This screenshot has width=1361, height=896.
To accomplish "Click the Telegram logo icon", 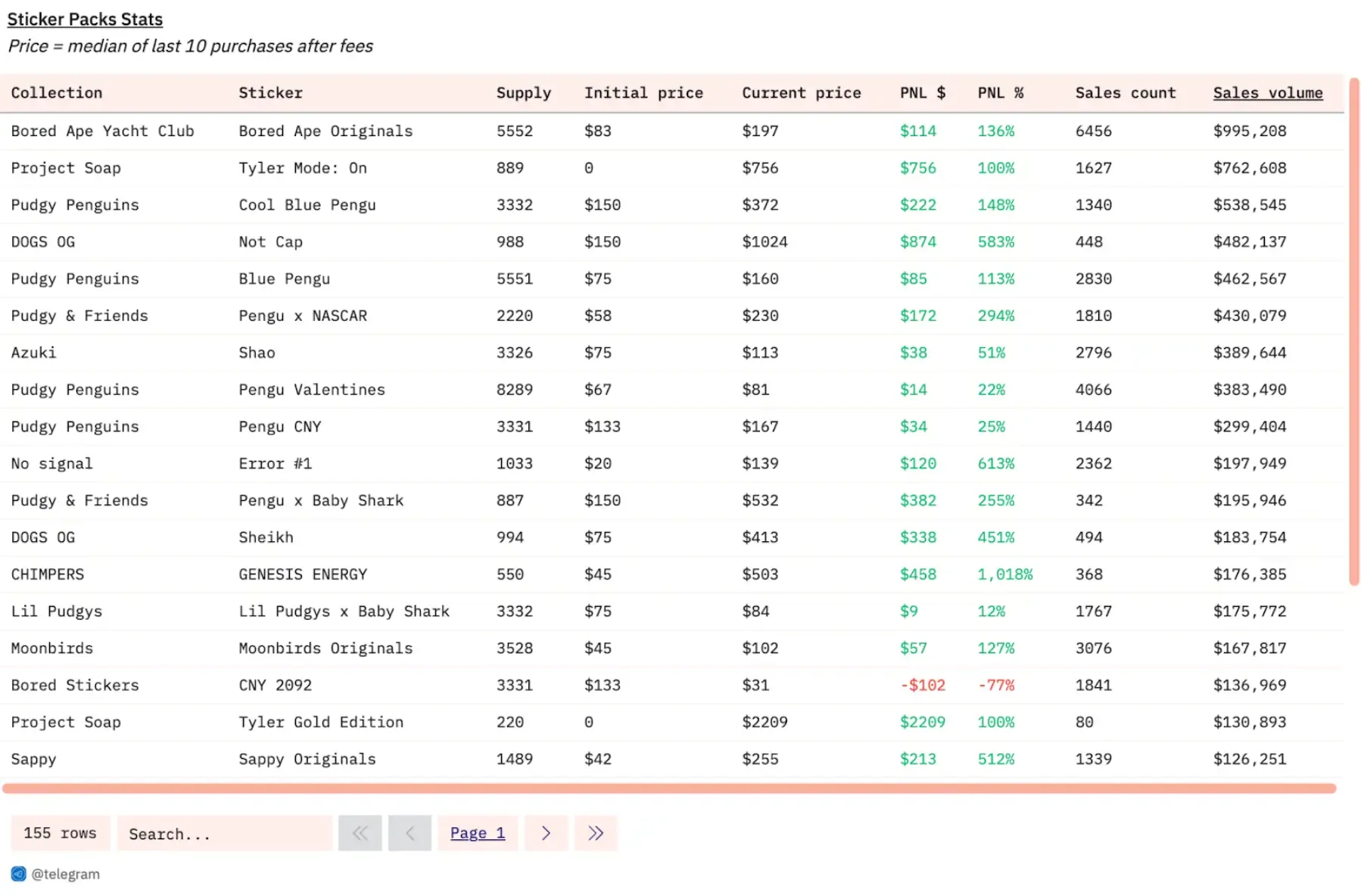I will click(x=18, y=874).
